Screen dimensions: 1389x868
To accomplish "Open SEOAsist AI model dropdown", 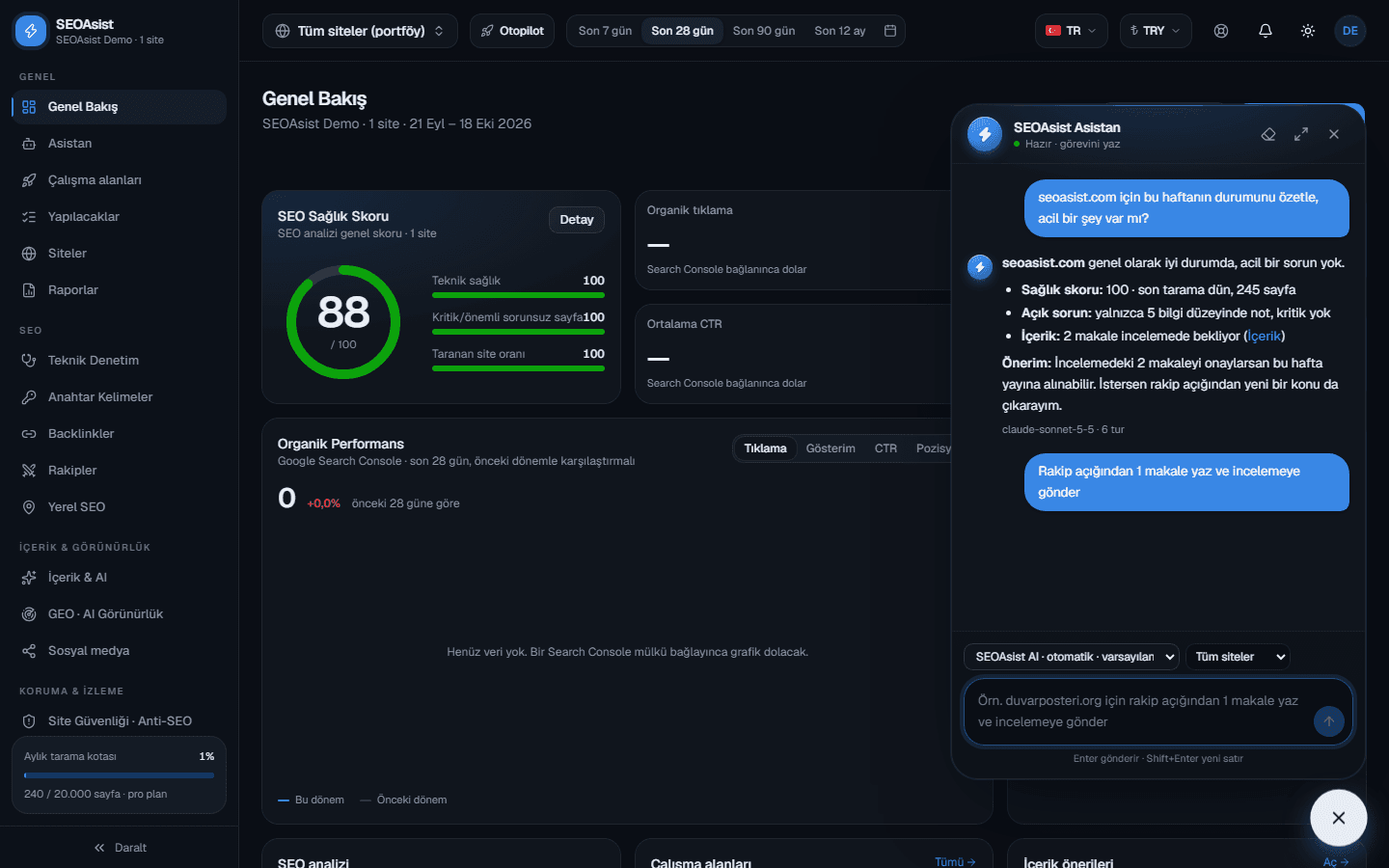I will click(1072, 657).
